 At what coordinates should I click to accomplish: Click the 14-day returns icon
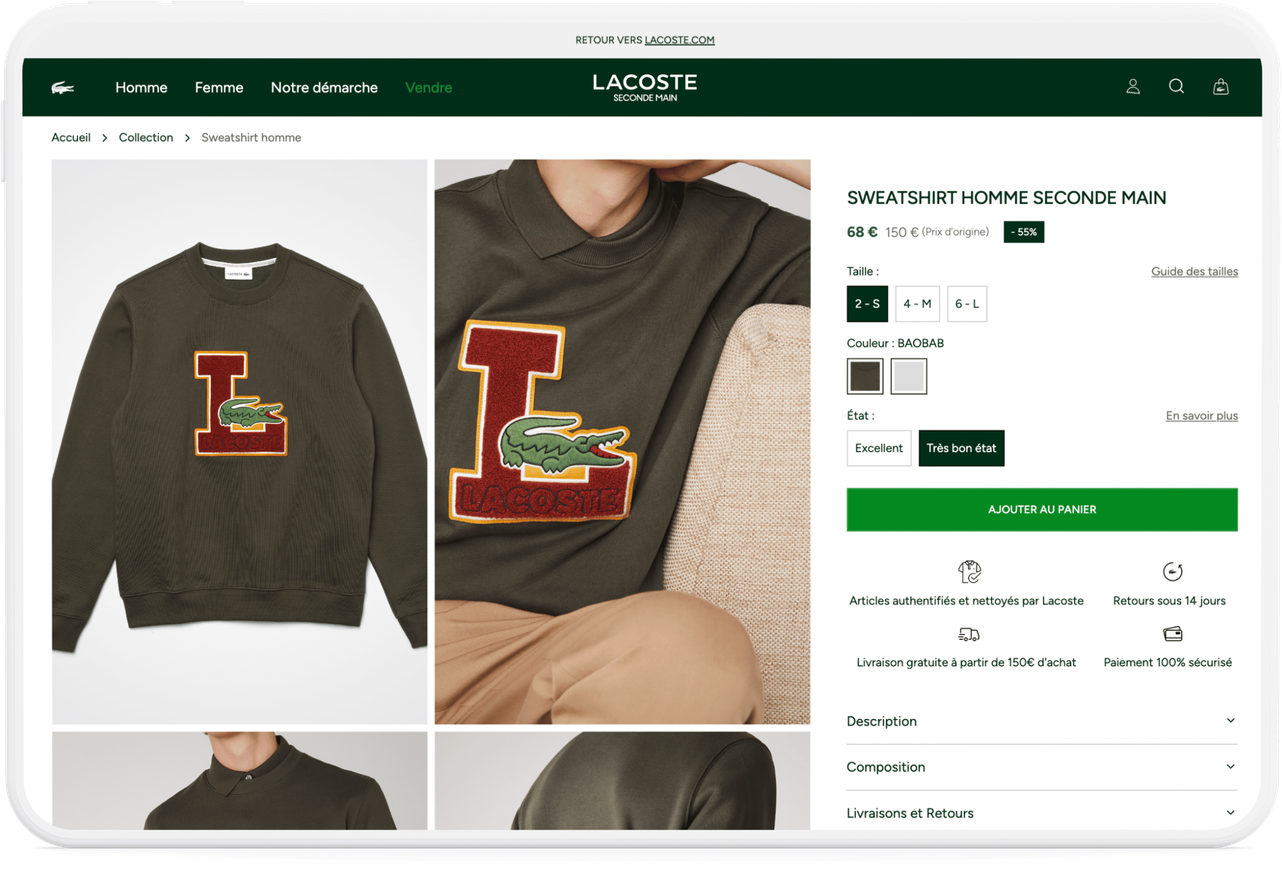(x=1172, y=571)
